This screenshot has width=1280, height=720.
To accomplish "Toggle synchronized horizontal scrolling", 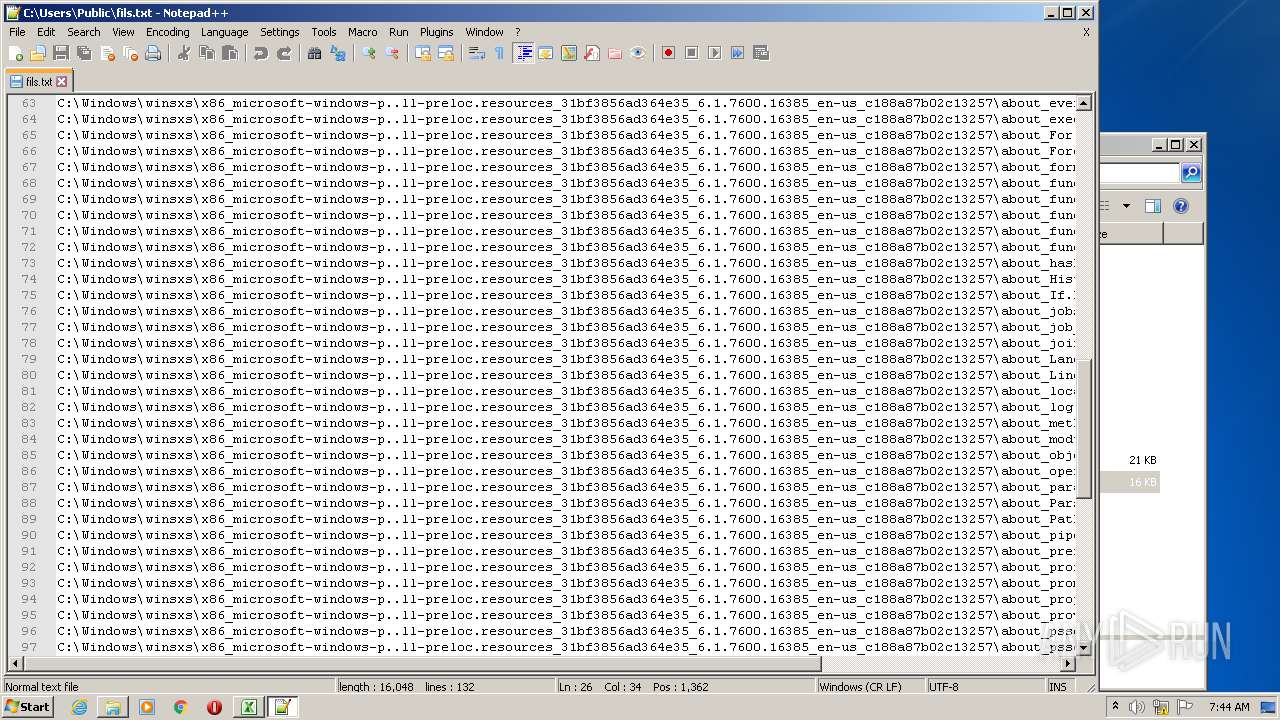I will (446, 53).
